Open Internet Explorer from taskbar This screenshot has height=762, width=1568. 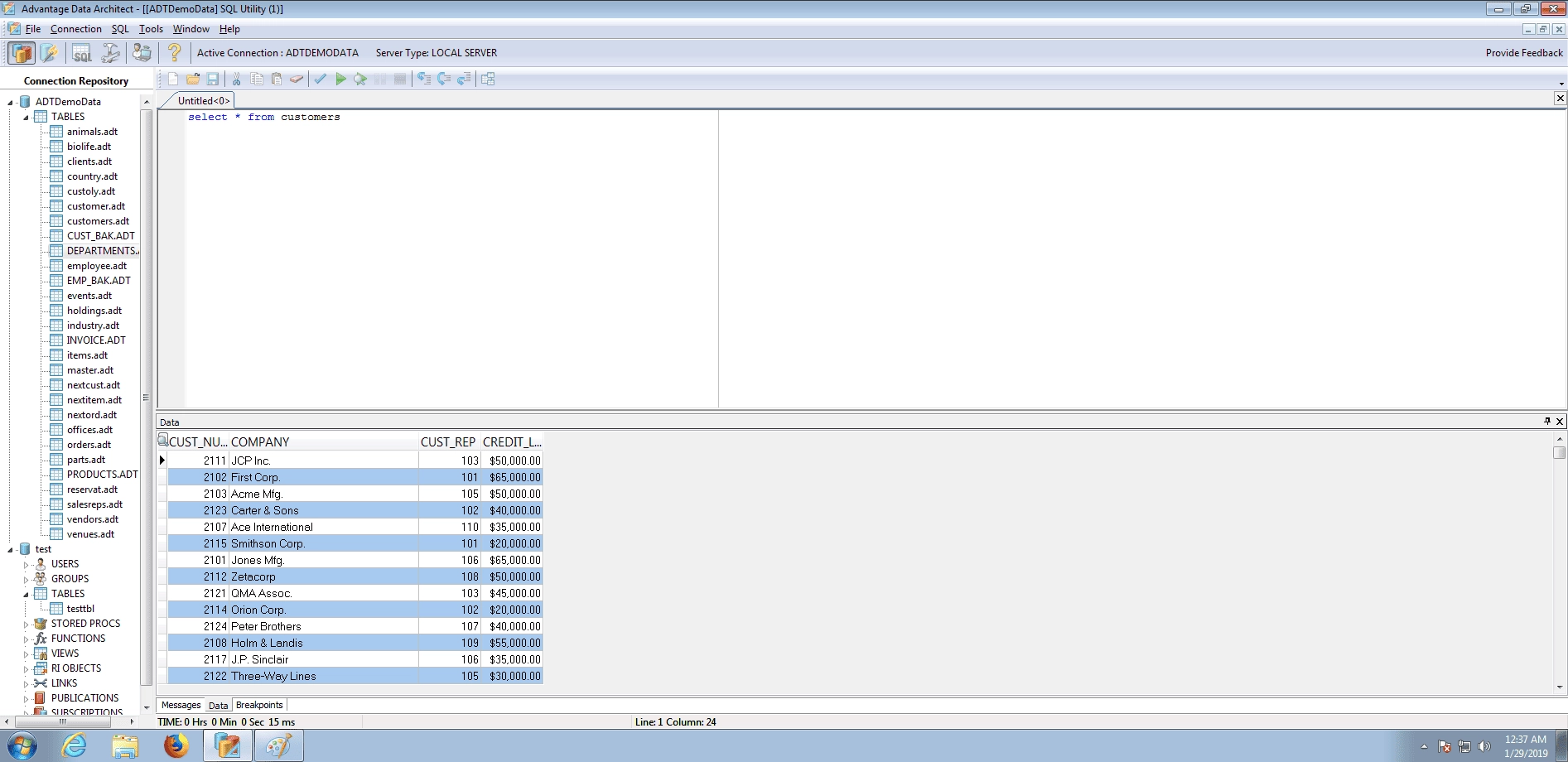pyautogui.click(x=75, y=746)
